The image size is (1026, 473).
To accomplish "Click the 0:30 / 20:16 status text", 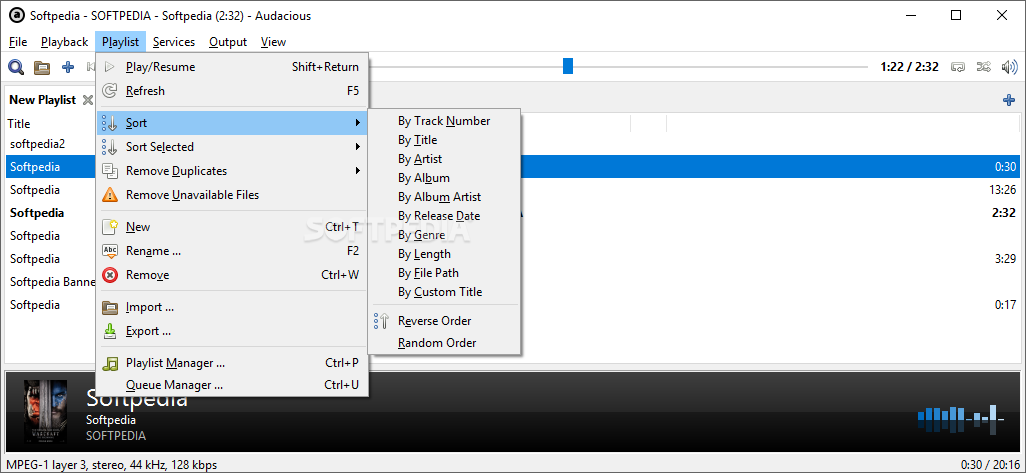I will pos(989,465).
